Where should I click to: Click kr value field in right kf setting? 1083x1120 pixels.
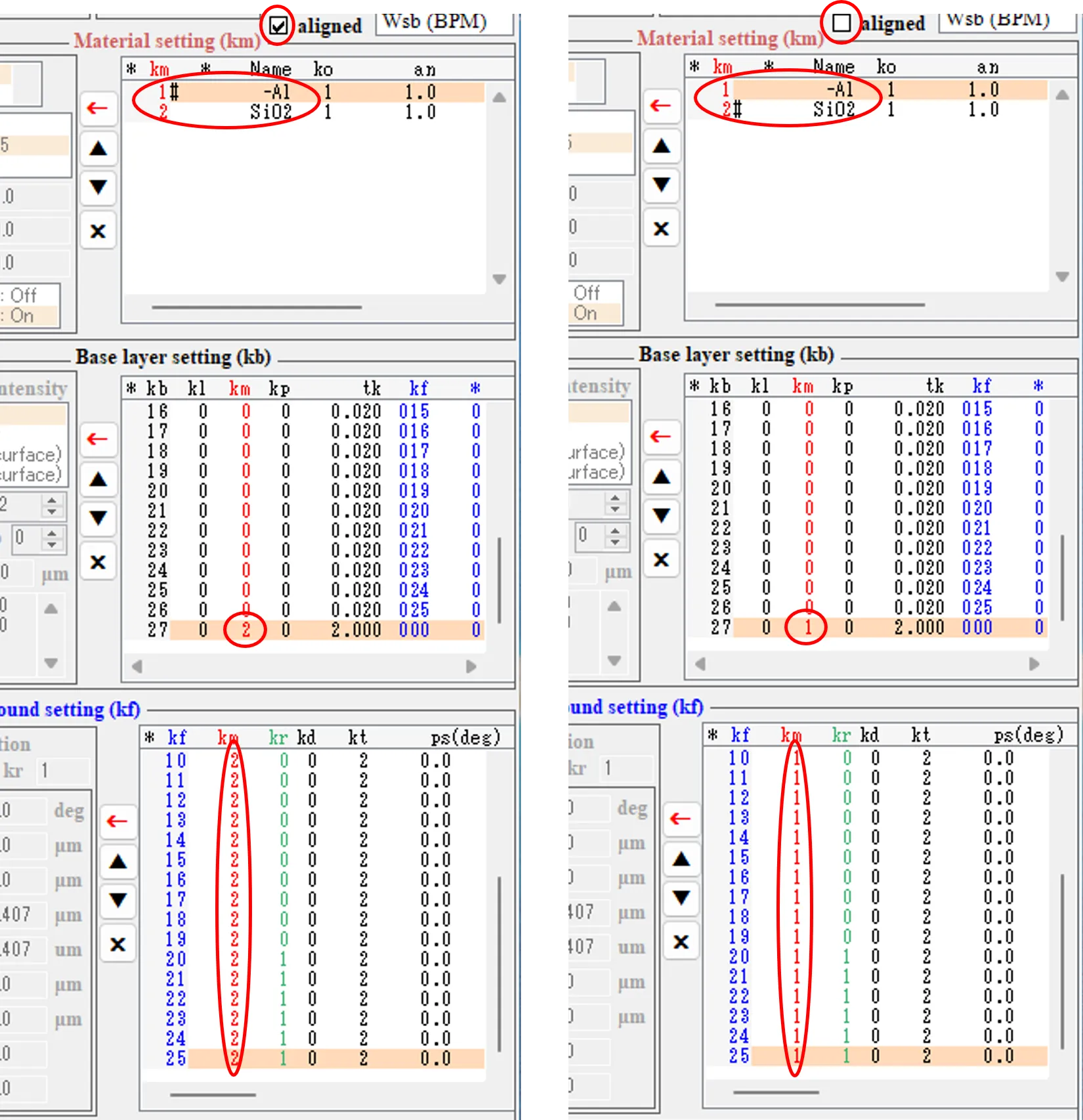click(x=627, y=768)
